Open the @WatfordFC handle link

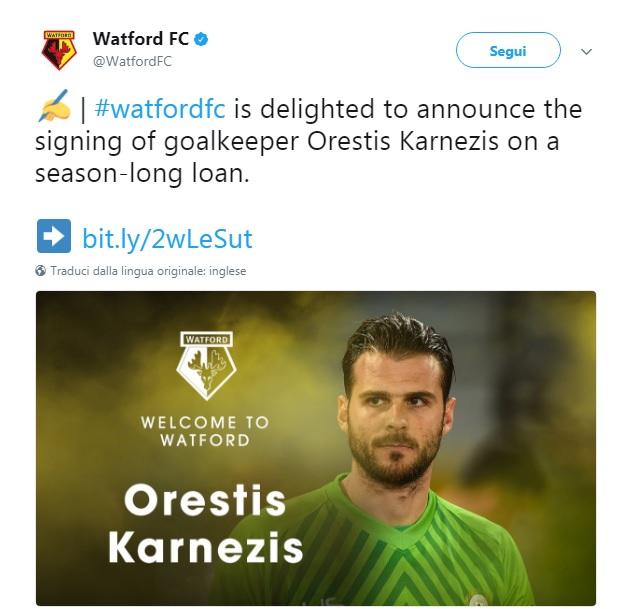[x=132, y=61]
